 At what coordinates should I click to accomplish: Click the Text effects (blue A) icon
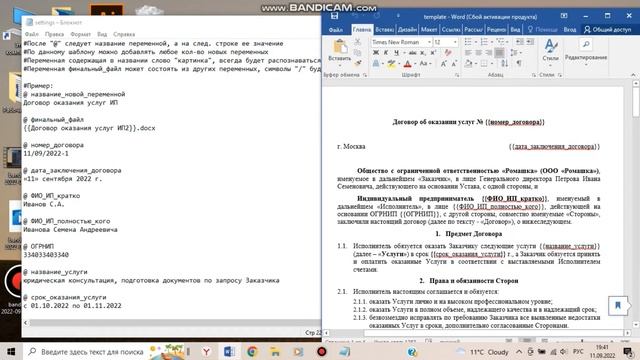376,63
